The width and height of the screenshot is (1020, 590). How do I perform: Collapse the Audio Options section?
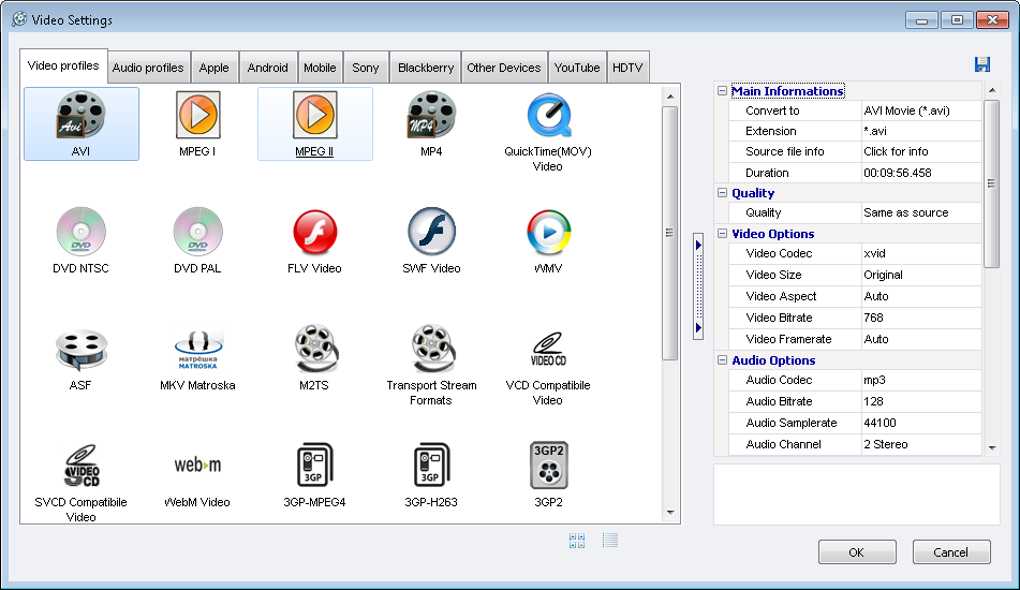point(722,360)
